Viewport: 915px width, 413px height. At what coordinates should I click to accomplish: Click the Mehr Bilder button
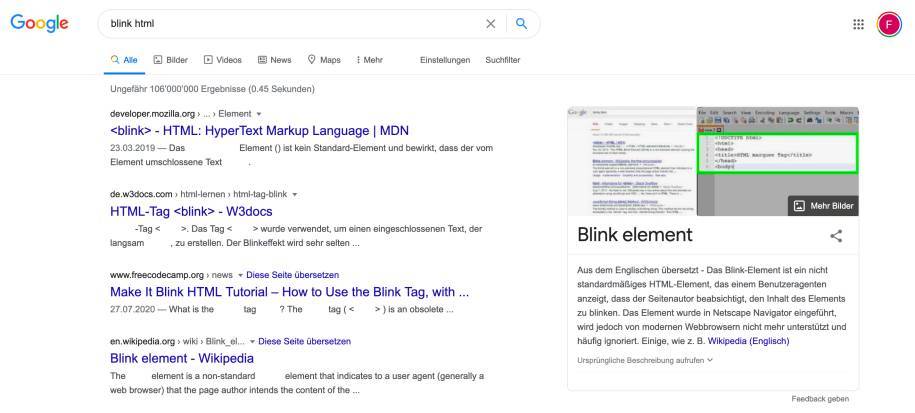tap(823, 206)
